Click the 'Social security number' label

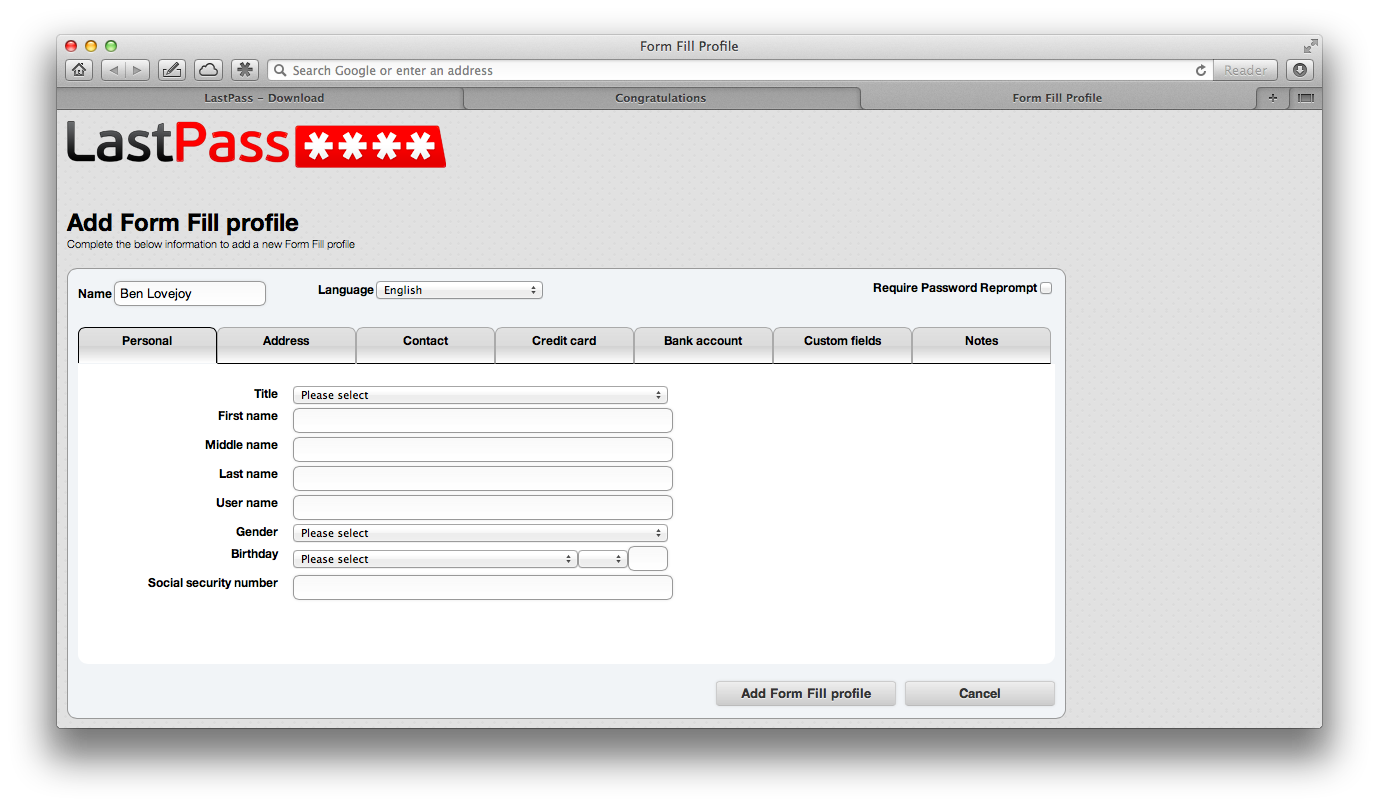click(213, 583)
